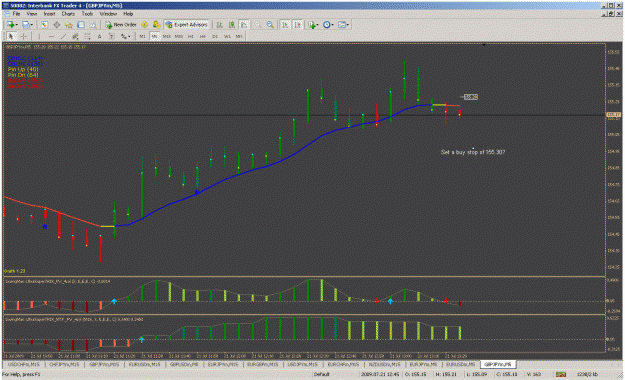Image resolution: width=625 pixels, height=380 pixels.
Task: Open the File menu
Action: point(16,14)
